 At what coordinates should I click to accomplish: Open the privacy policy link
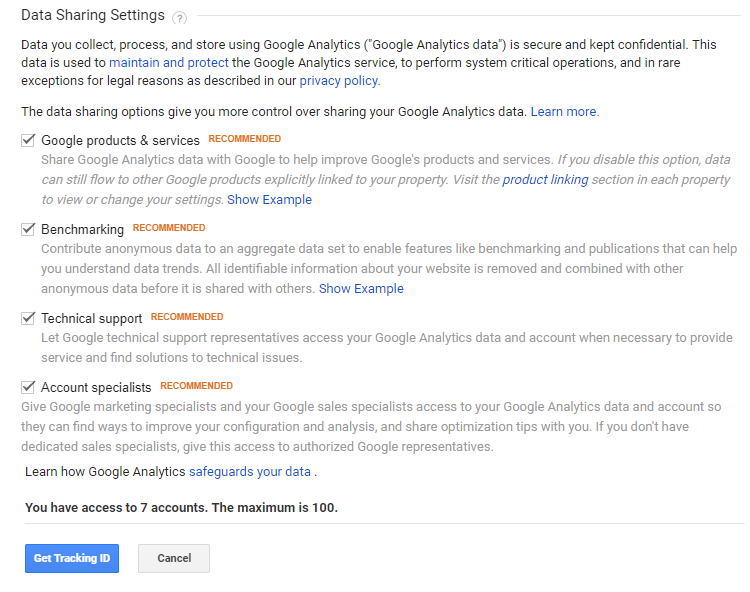tap(339, 80)
